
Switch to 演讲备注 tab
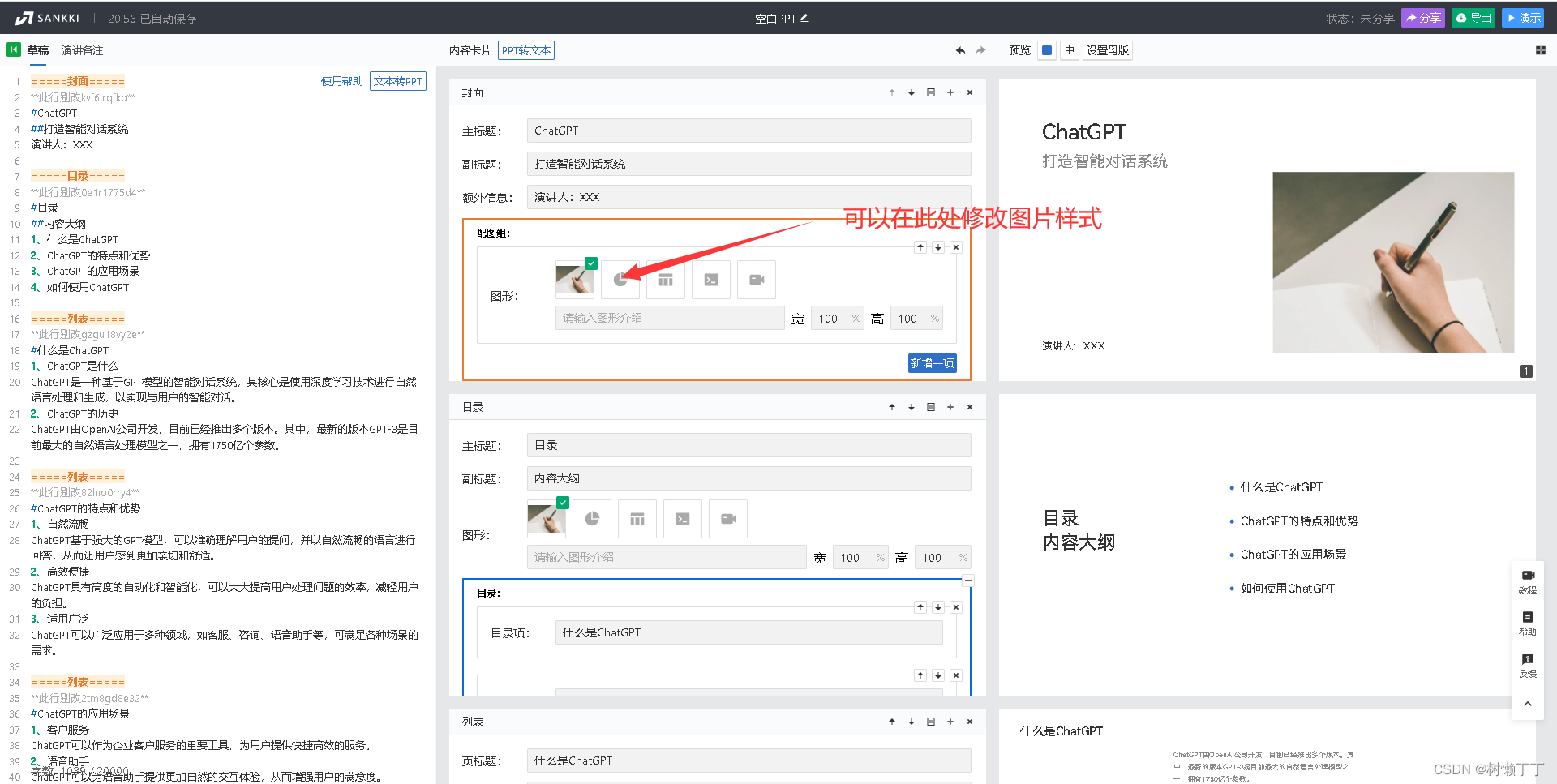pyautogui.click(x=83, y=50)
